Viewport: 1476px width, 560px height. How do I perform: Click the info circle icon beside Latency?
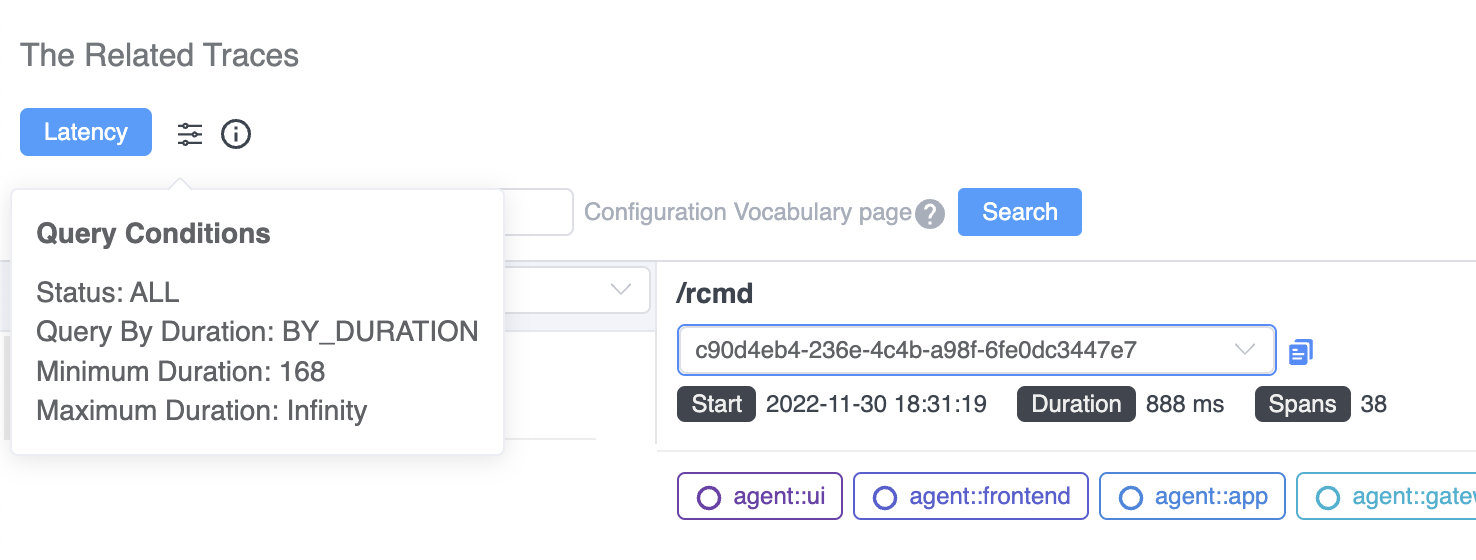click(236, 134)
